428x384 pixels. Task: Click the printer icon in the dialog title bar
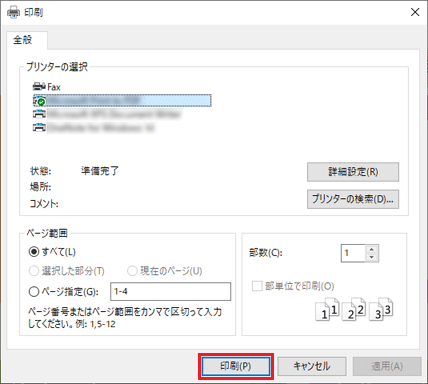click(13, 13)
